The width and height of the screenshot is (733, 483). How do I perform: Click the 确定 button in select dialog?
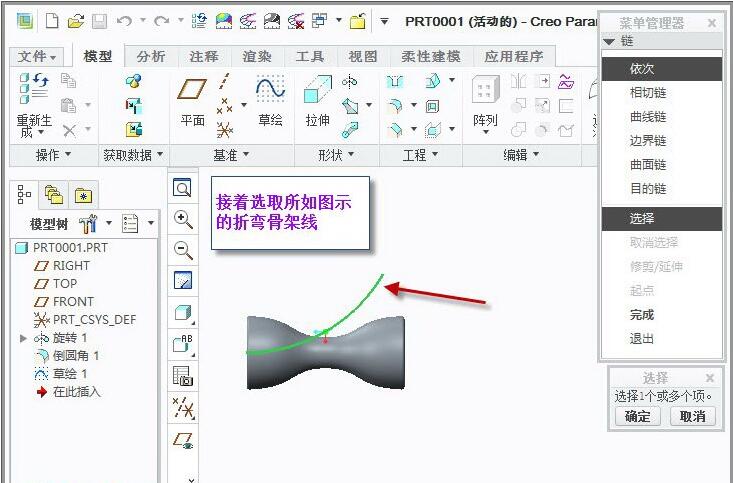[637, 416]
